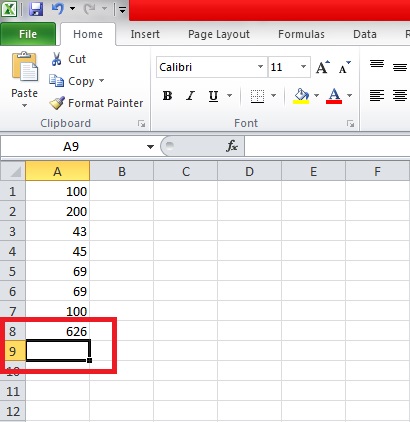Click the Insert Function fx icon
Viewport: 410px width, 422px height.
pos(232,146)
